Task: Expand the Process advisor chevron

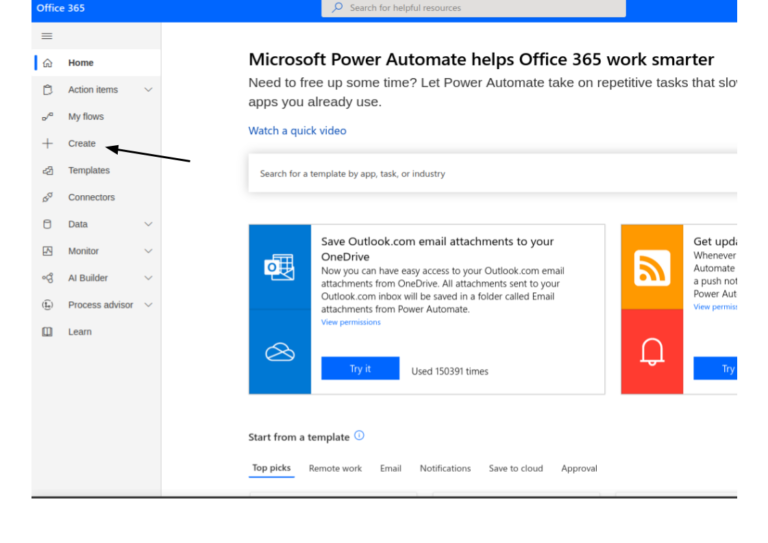Action: (148, 305)
